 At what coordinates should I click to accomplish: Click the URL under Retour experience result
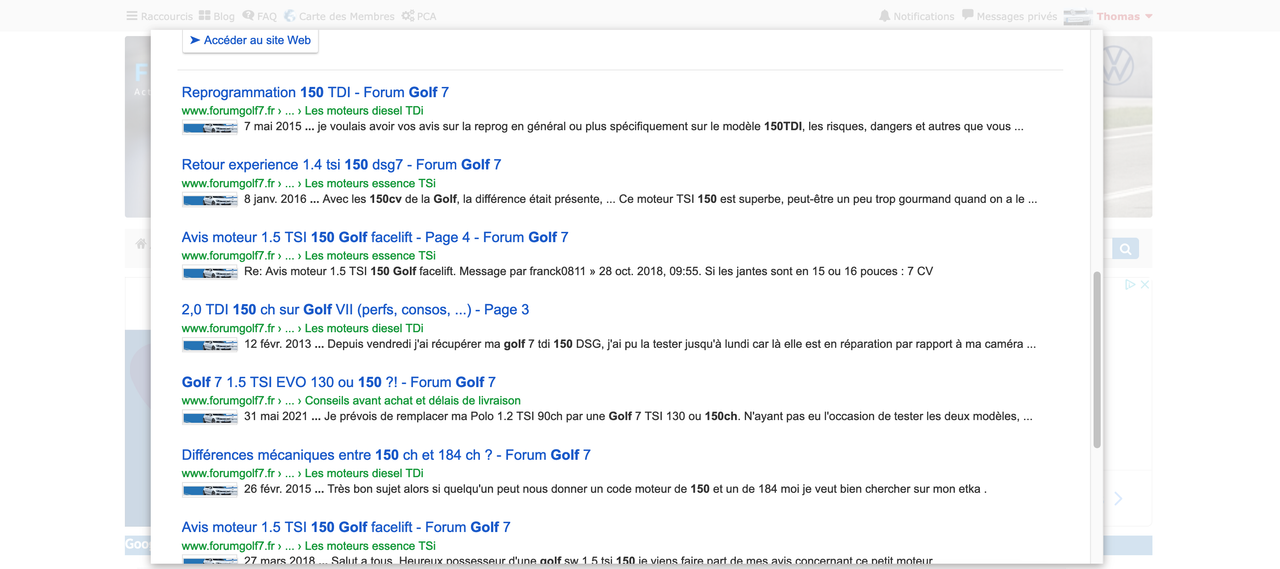(309, 183)
